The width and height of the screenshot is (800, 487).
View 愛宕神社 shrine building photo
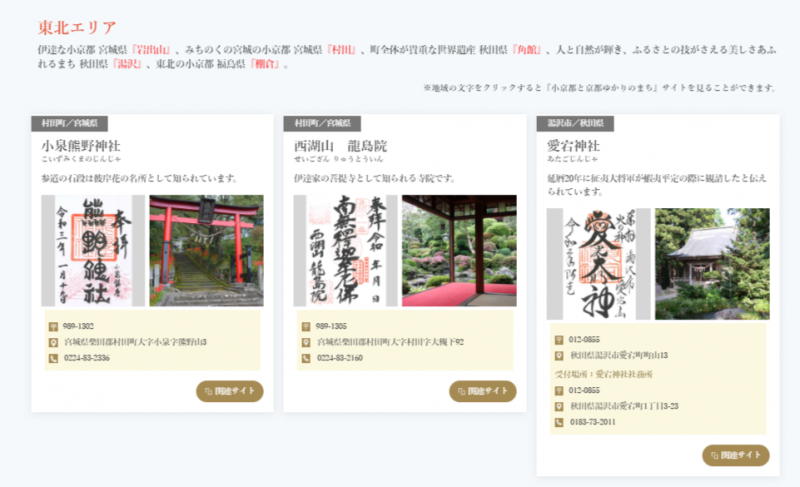point(712,264)
